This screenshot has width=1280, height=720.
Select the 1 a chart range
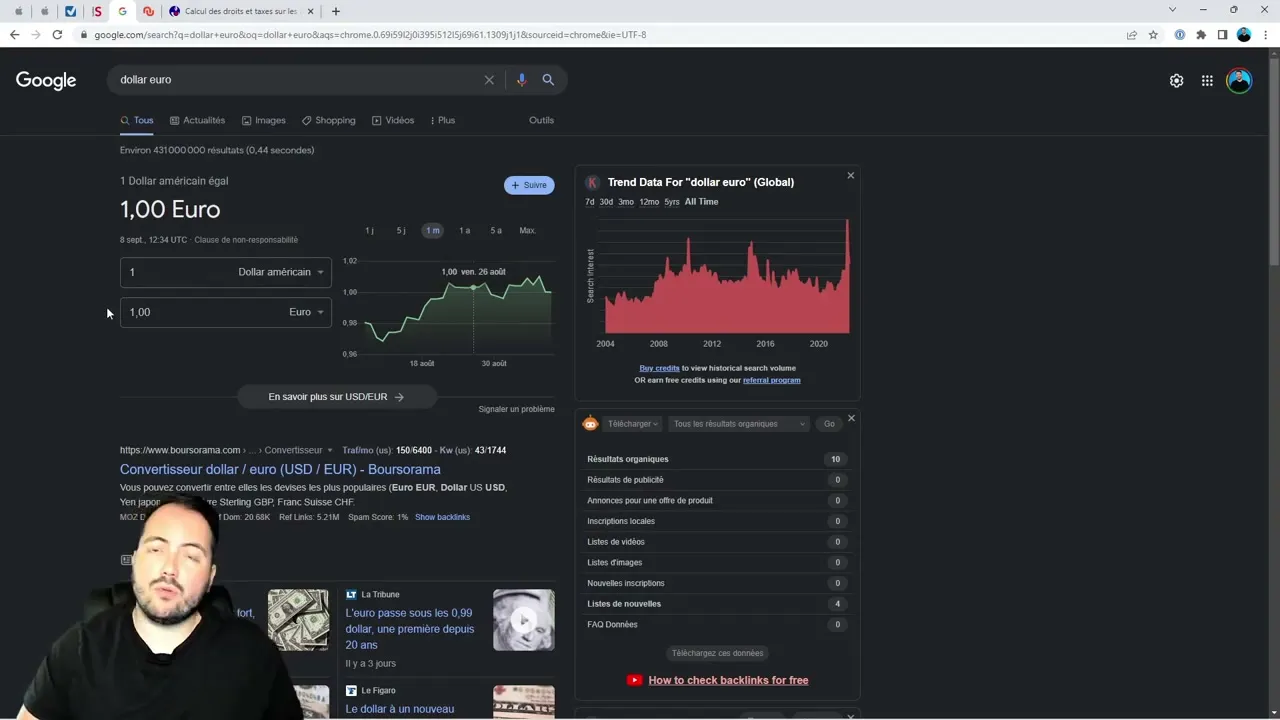(x=464, y=231)
